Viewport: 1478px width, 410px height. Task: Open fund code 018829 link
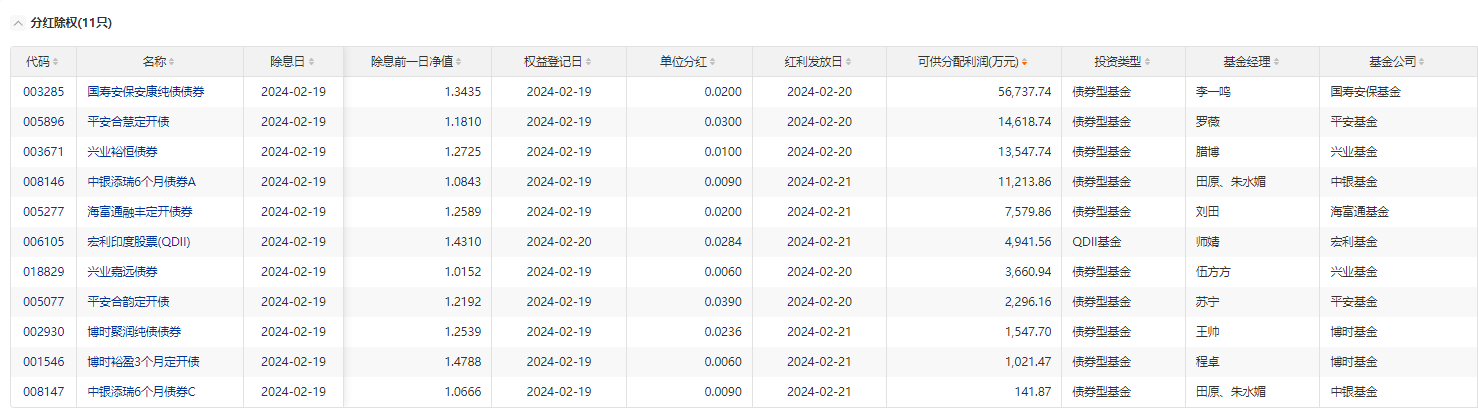point(44,272)
